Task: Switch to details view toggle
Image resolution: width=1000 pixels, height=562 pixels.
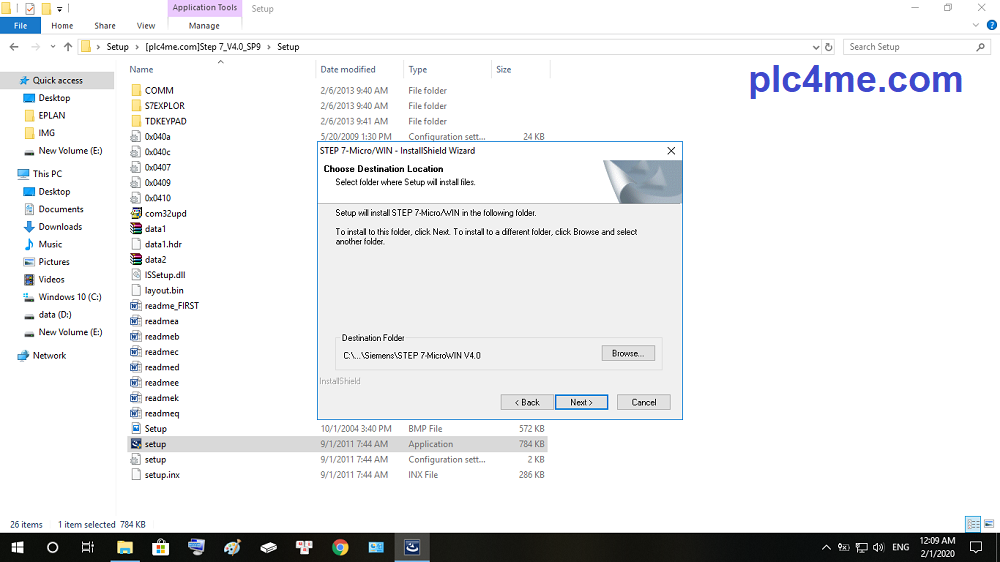Action: coord(972,524)
